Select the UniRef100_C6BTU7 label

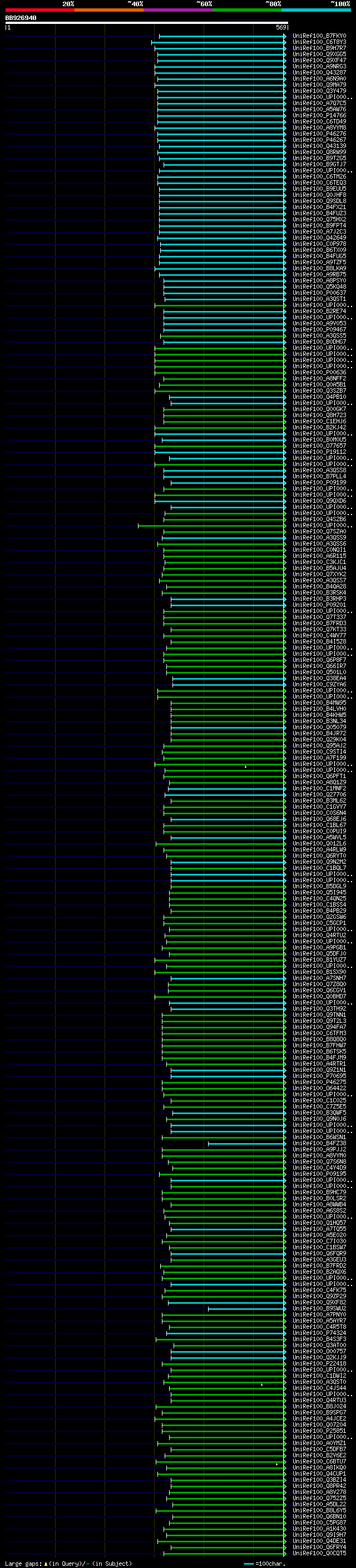(x=319, y=1461)
